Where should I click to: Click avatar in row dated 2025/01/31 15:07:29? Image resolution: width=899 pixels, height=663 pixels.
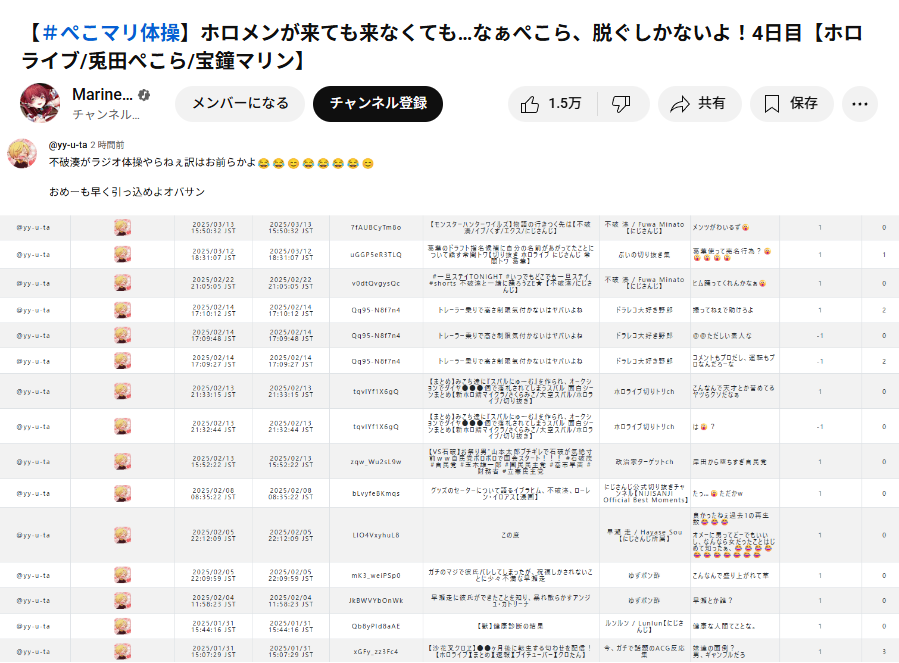point(122,652)
